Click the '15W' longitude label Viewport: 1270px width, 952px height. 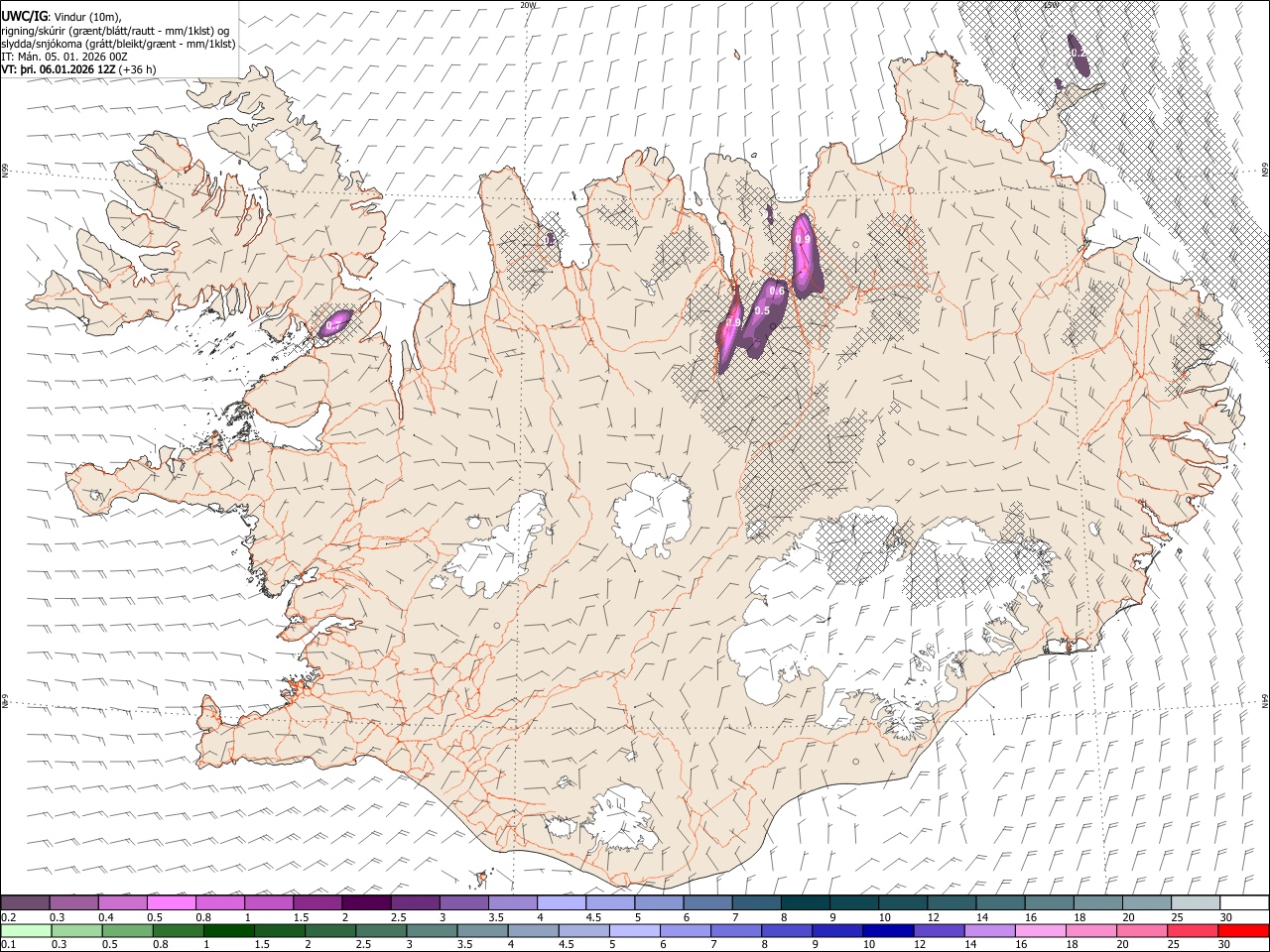coord(1051,4)
